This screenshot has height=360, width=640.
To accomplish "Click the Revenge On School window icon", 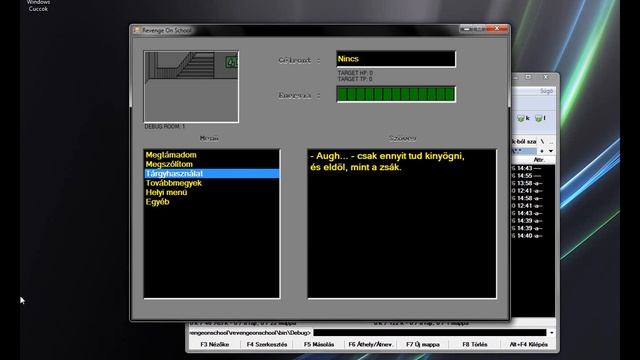I will (x=136, y=30).
